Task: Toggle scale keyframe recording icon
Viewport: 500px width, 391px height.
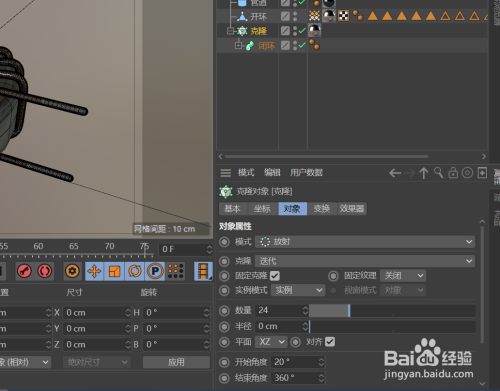Action: 114,271
